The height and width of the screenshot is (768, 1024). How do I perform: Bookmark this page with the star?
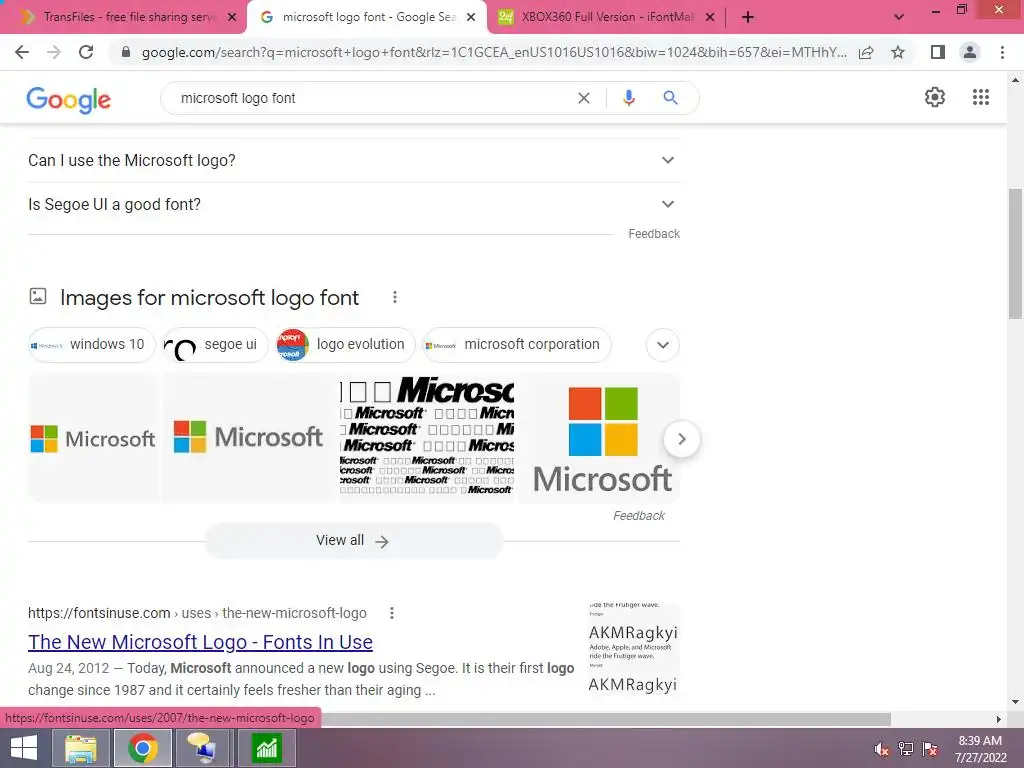pos(898,52)
